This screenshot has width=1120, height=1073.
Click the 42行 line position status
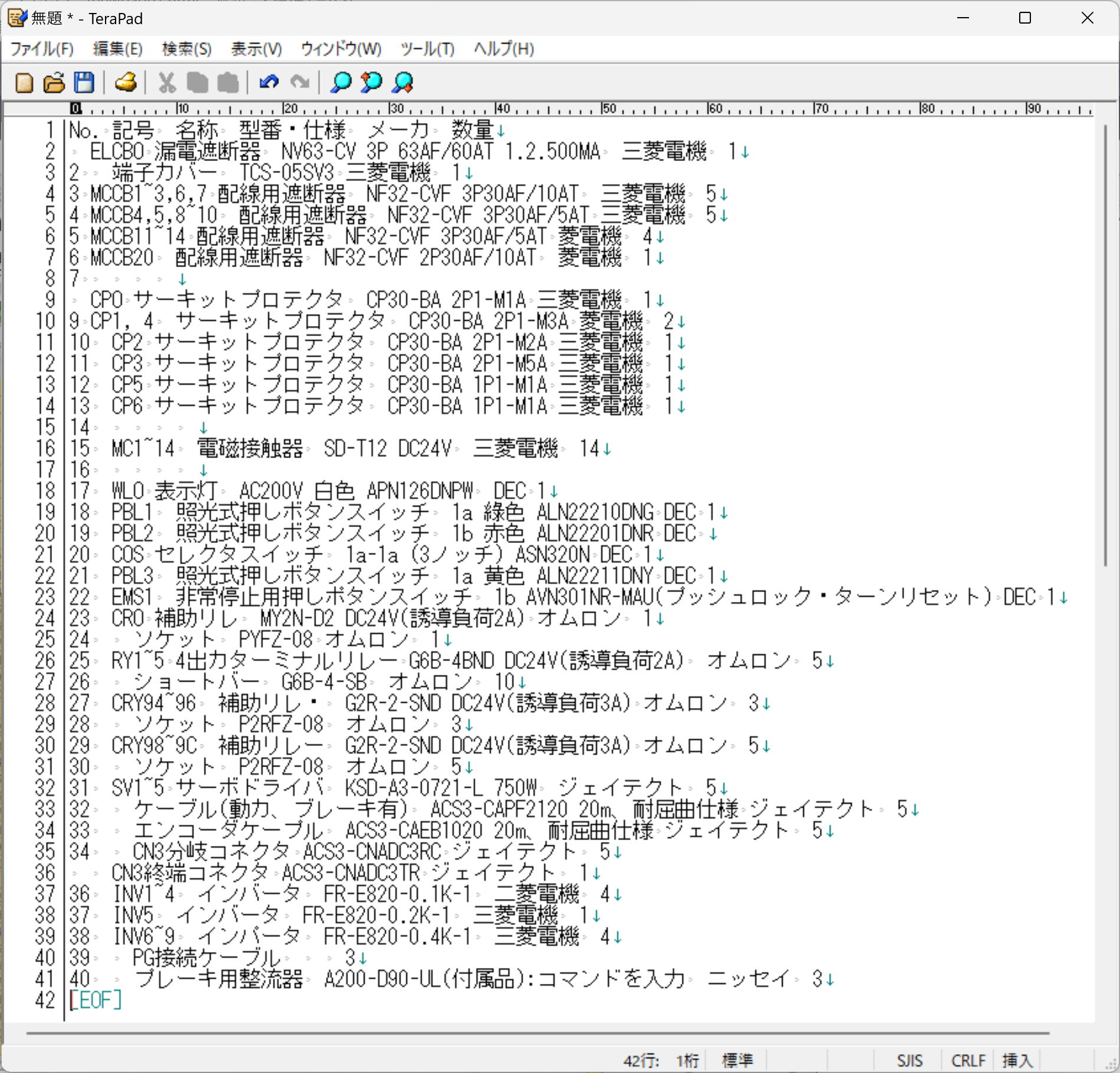tap(641, 1061)
